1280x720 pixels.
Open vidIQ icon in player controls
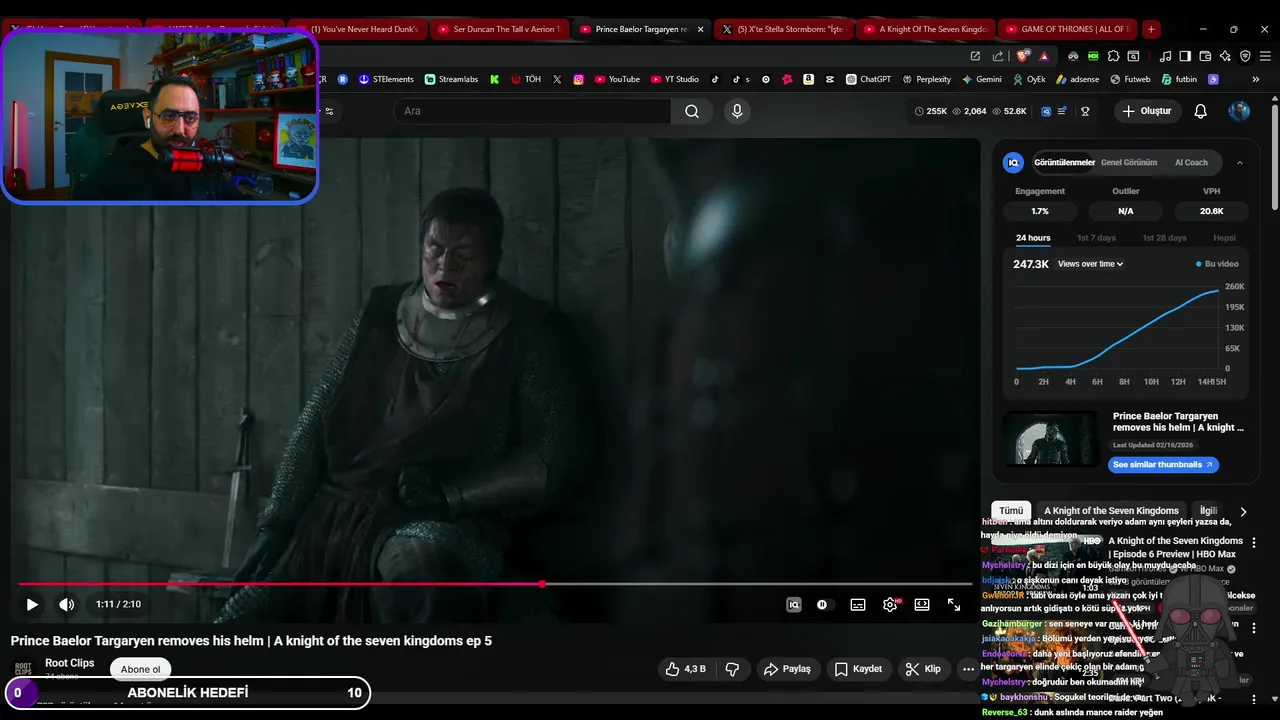coord(793,604)
